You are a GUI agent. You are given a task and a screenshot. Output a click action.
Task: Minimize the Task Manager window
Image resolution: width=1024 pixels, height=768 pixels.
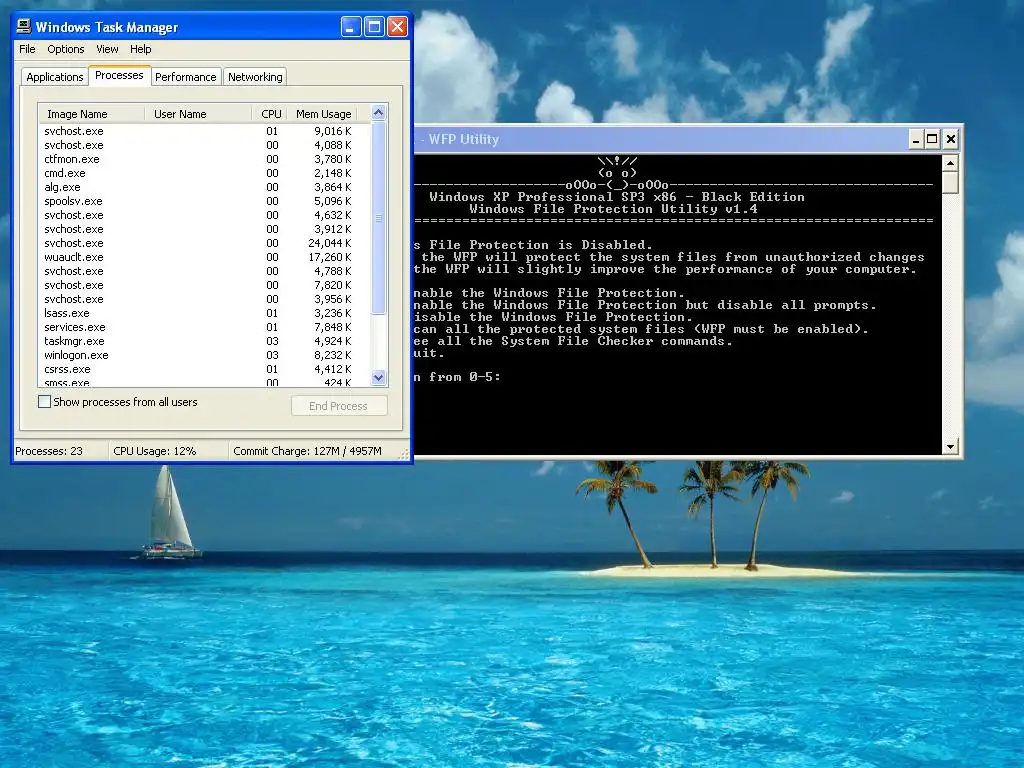351,27
